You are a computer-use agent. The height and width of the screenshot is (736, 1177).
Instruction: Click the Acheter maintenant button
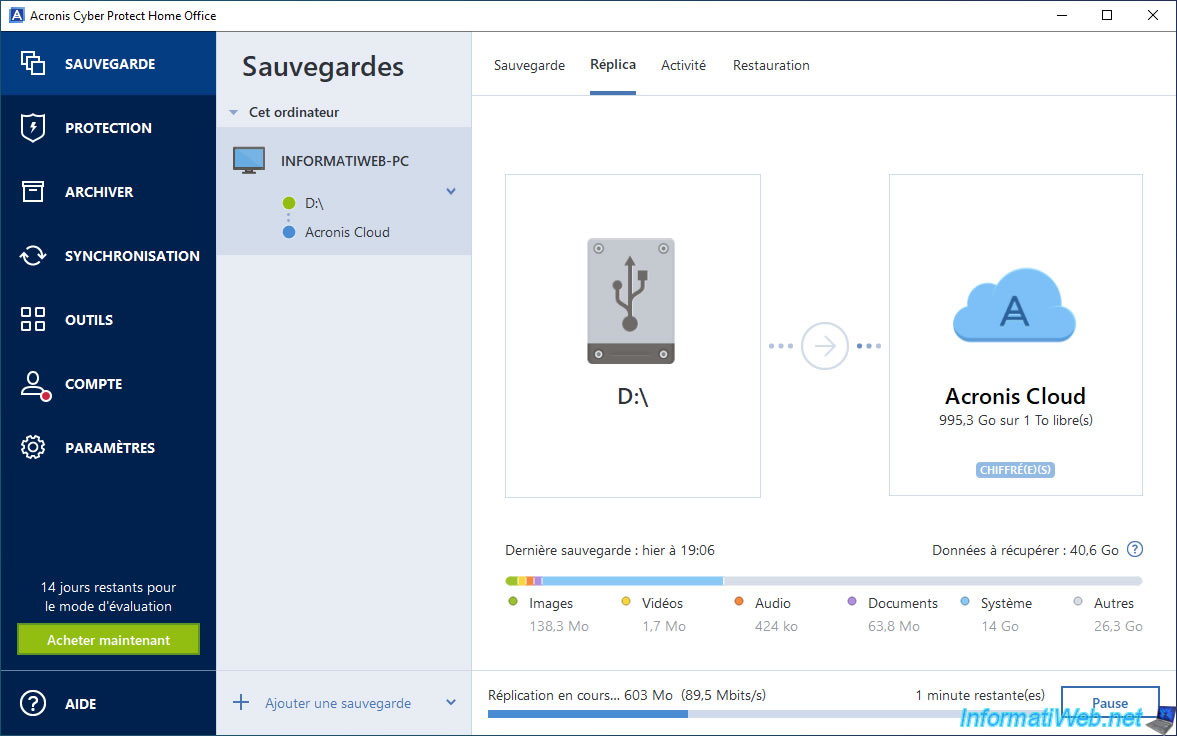tap(109, 640)
